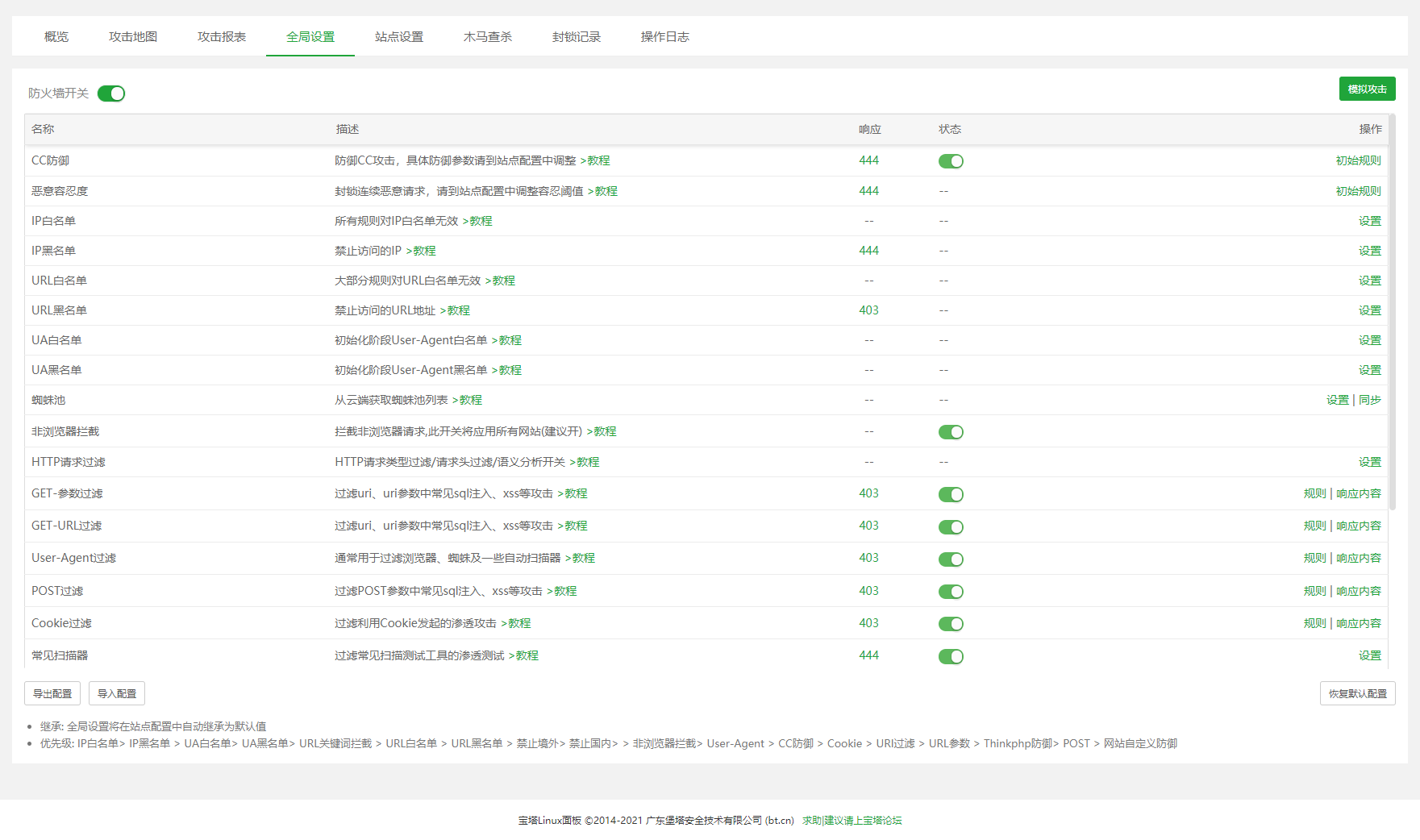This screenshot has height=840, width=1420.
Task: Disable the CC防御 status toggle
Action: click(951, 161)
